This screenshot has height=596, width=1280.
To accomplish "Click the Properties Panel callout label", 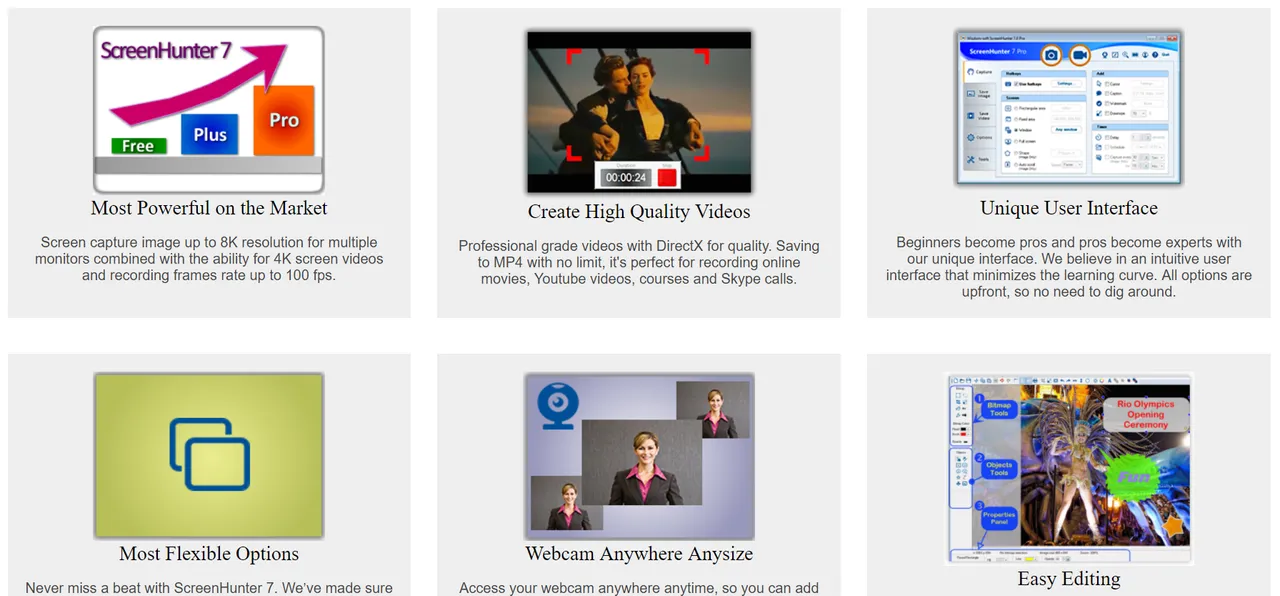I will [999, 519].
